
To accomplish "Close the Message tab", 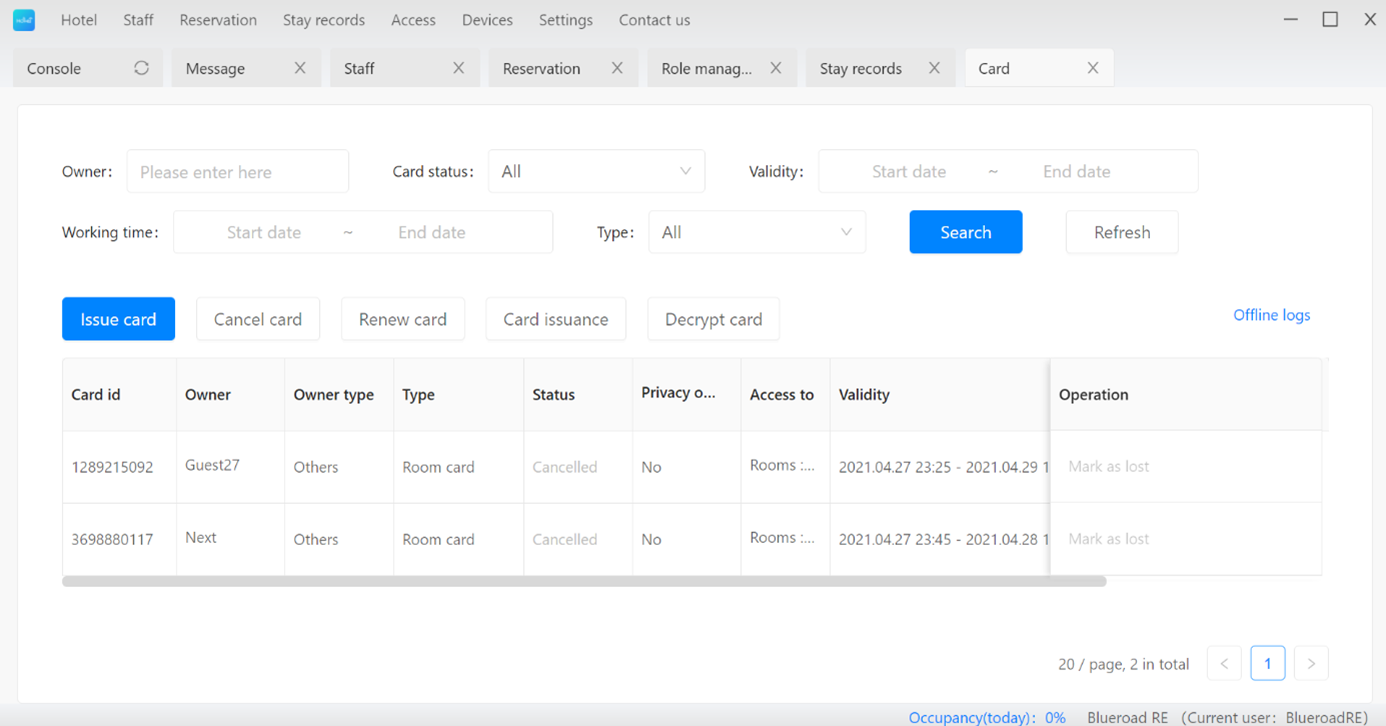I will [300, 68].
